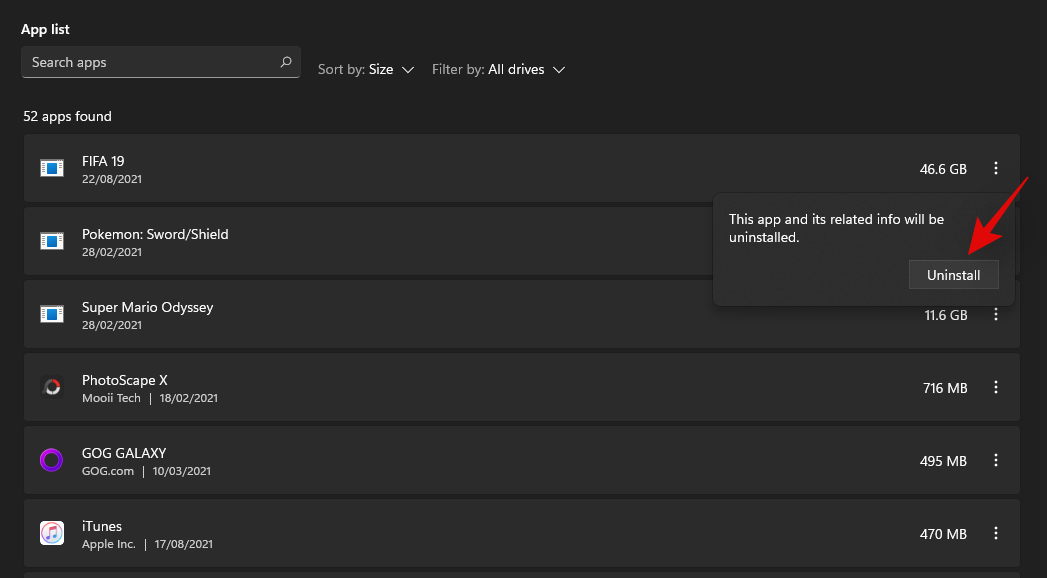Screen dimensions: 1047x578
Task: Click the iTunes music note icon
Action: tap(52, 533)
